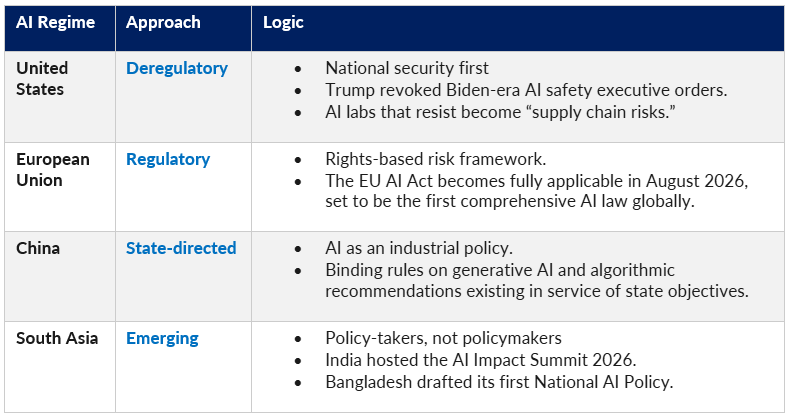Image resolution: width=787 pixels, height=418 pixels.
Task: Click the 'National security first' bullet text
Action: pos(407,68)
